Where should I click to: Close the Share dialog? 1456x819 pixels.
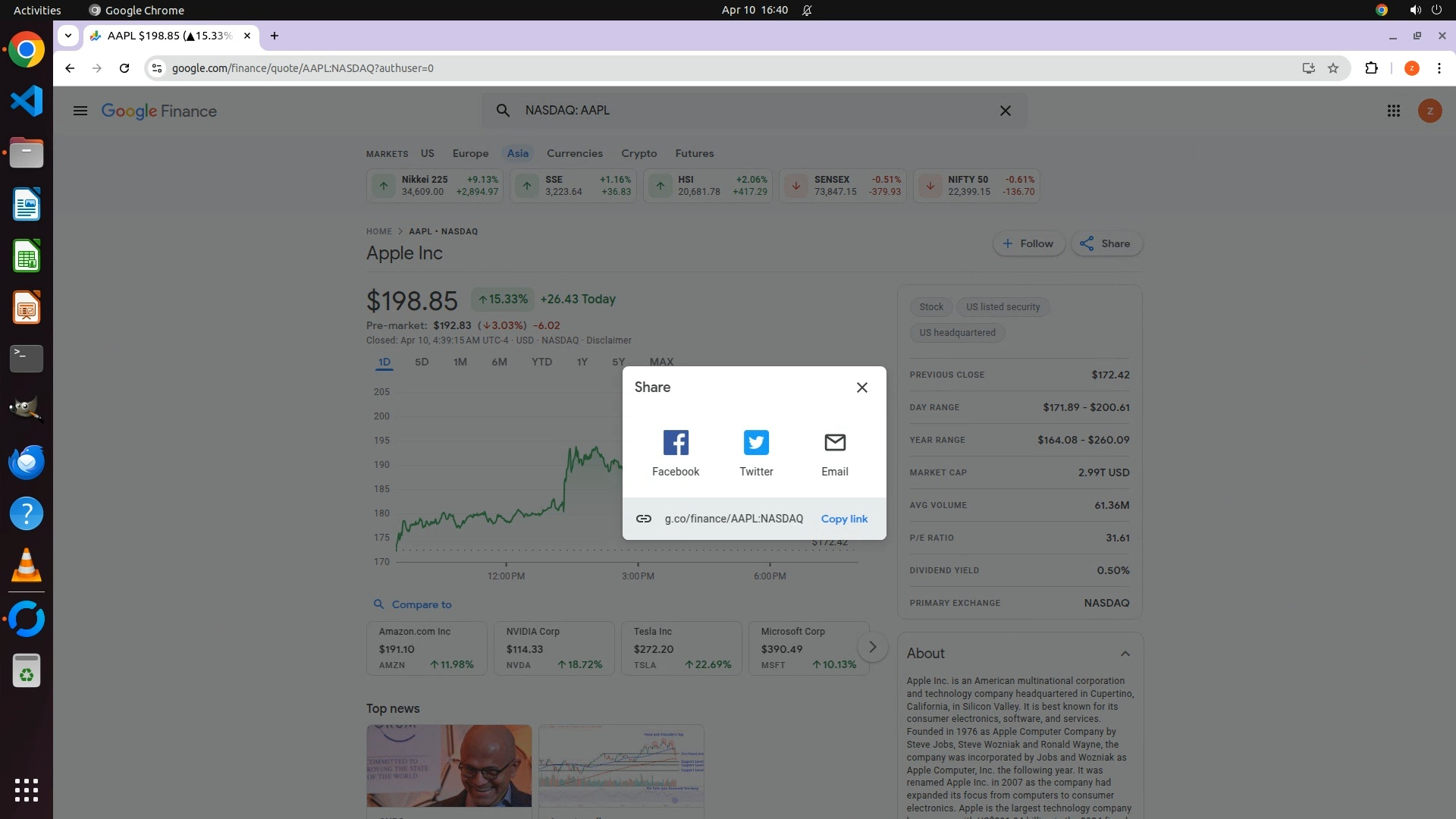[861, 388]
